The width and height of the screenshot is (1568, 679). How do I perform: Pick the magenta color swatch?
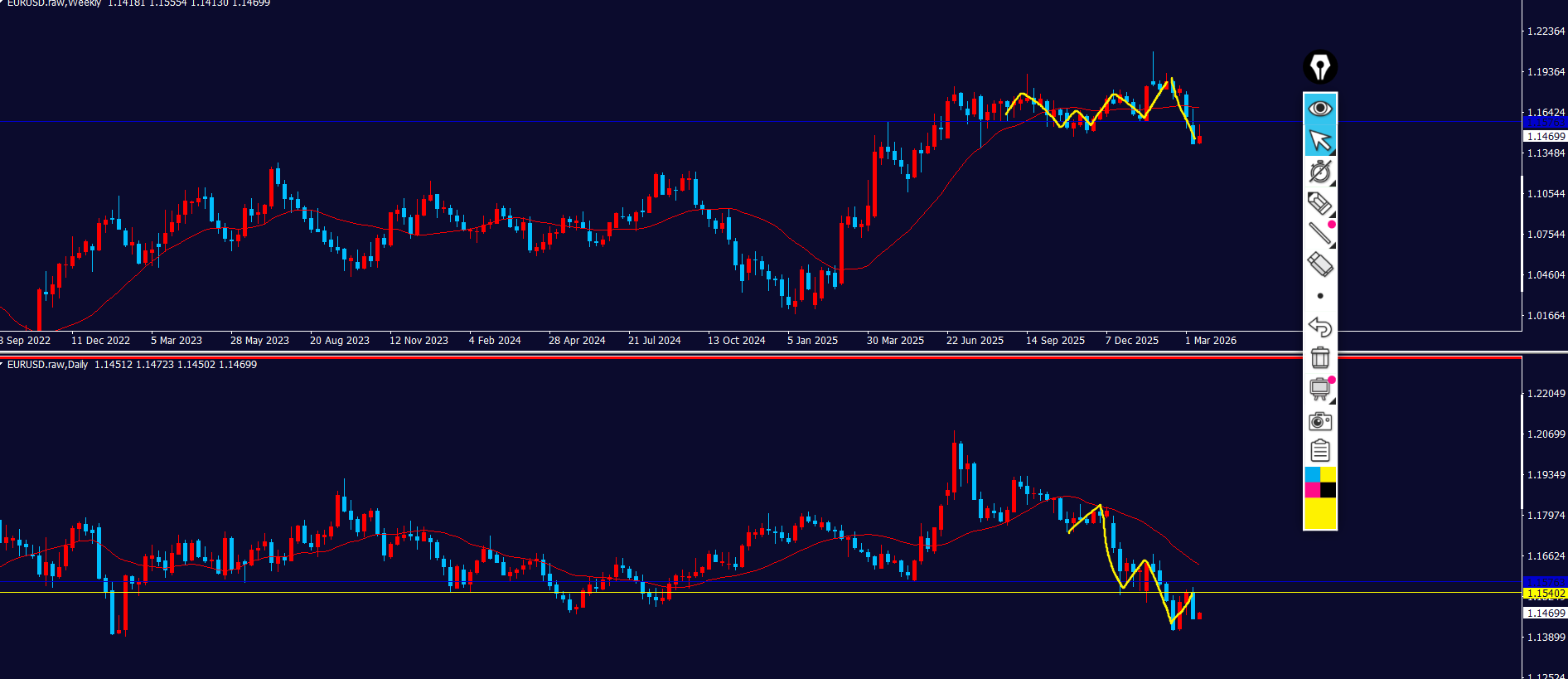1312,490
